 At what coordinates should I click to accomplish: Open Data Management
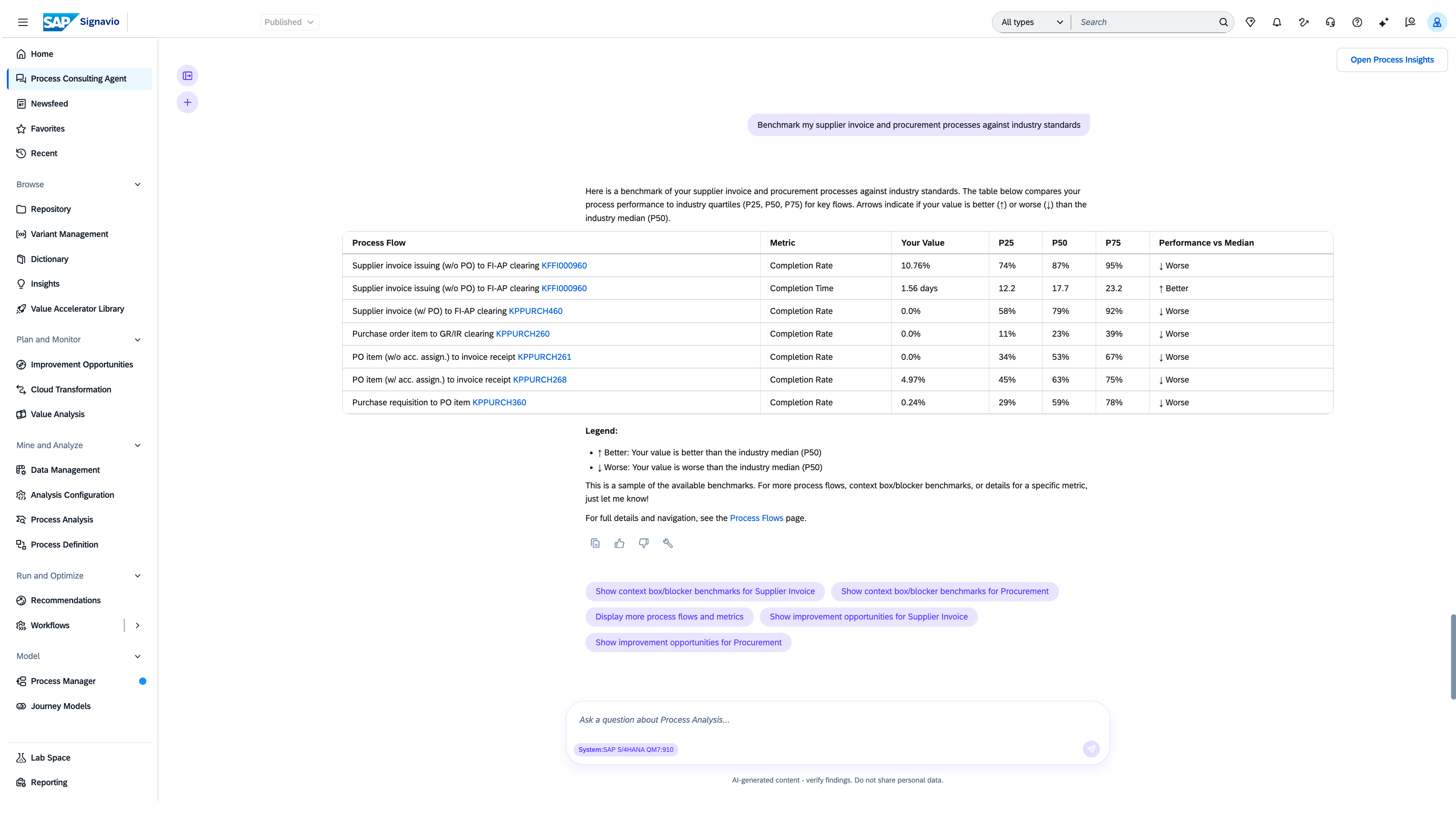pyautogui.click(x=79, y=470)
